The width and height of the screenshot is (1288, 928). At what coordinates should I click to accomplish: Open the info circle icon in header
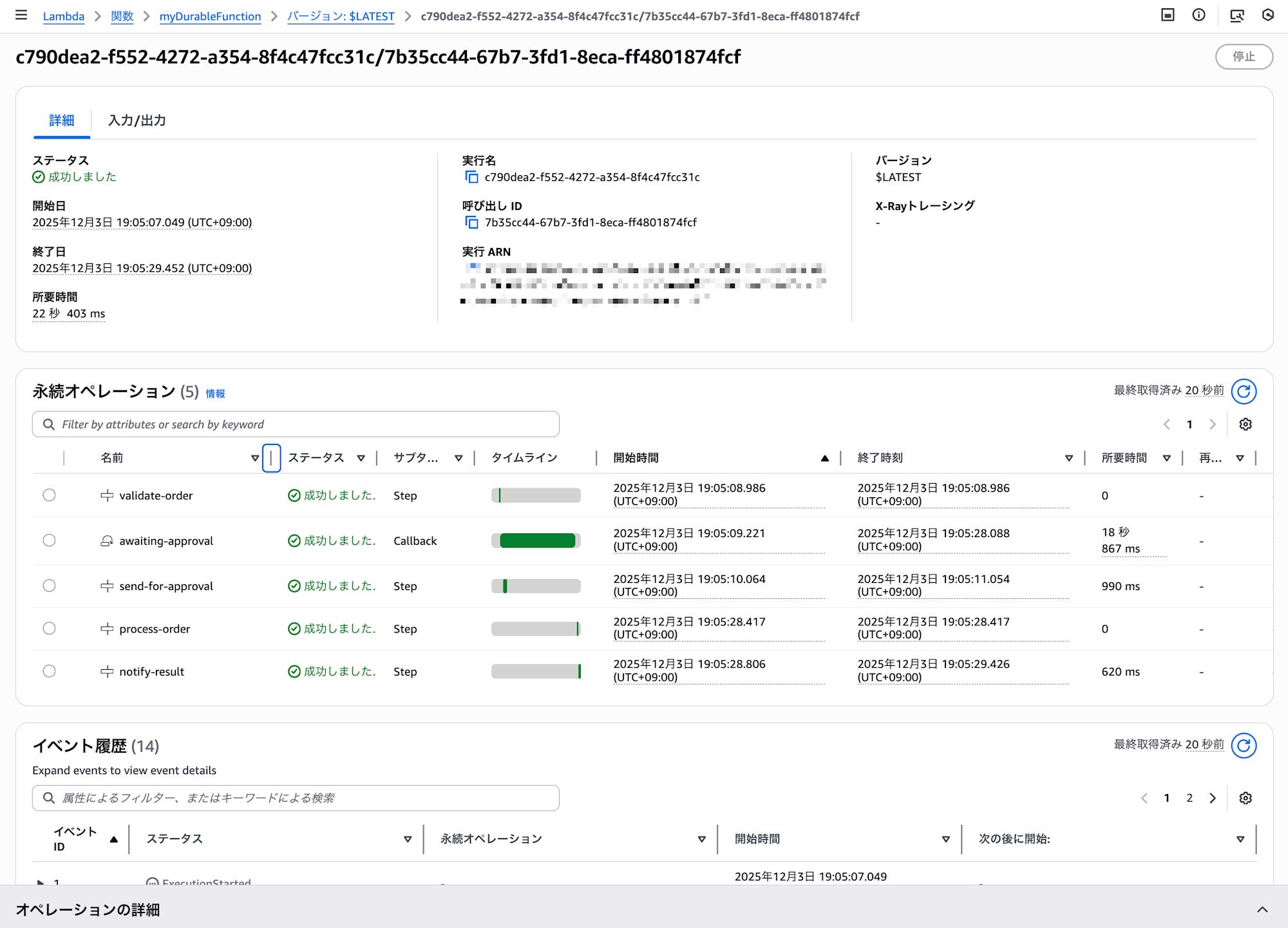1198,15
